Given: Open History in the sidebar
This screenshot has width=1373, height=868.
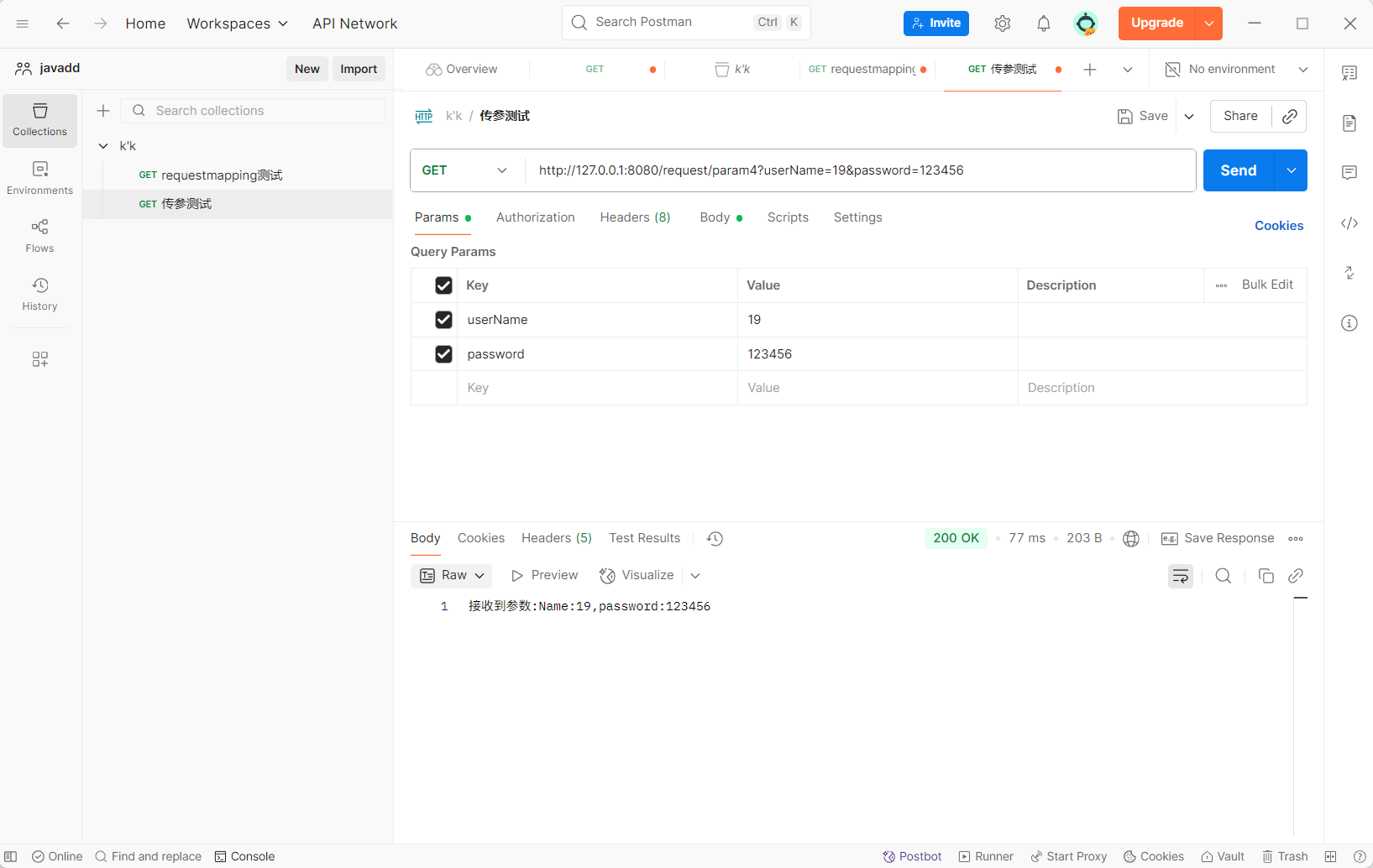Looking at the screenshot, I should (x=39, y=295).
